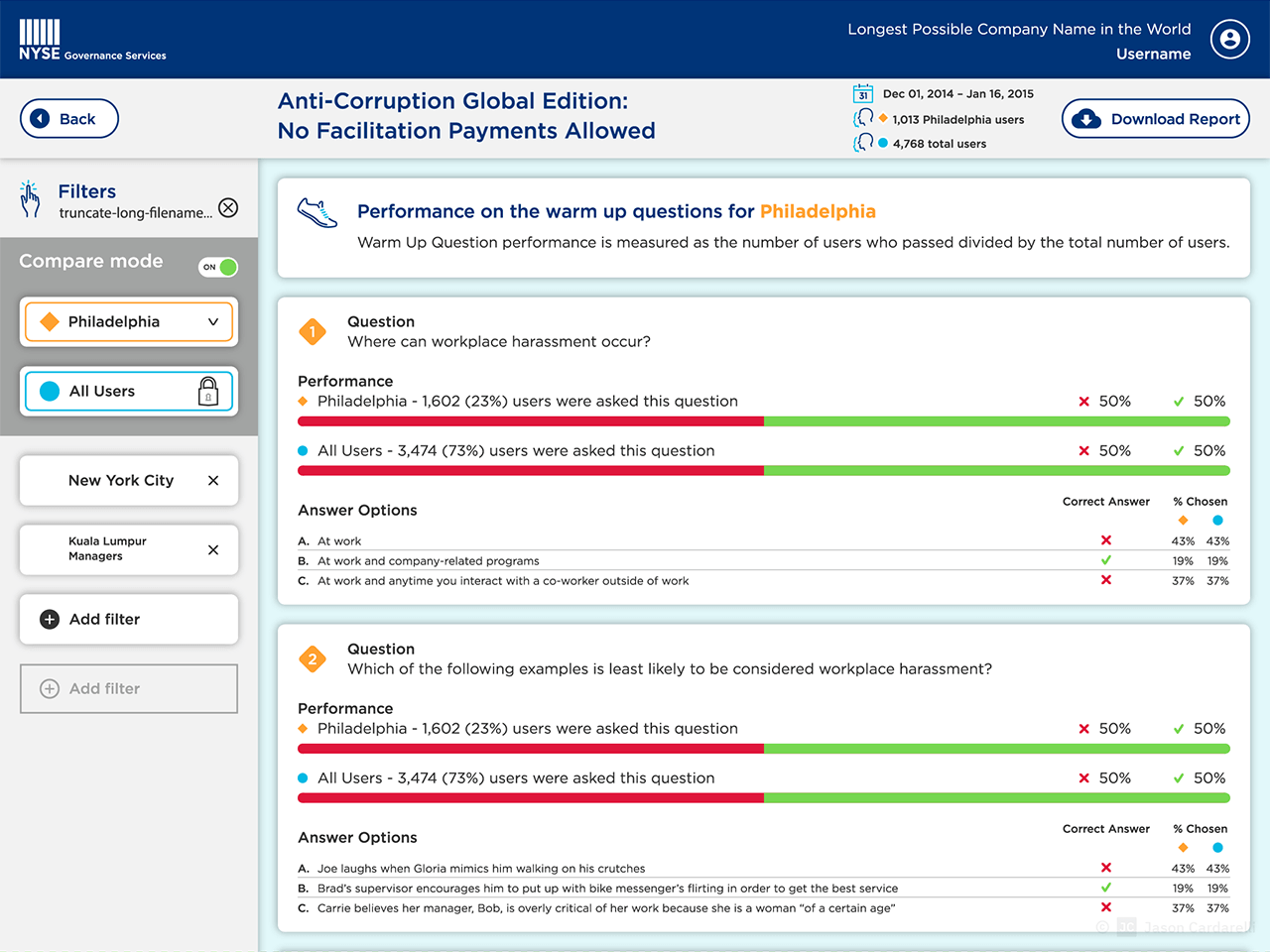Click the NYSE Governance Services logo
The width and height of the screenshot is (1270, 952).
[91, 40]
